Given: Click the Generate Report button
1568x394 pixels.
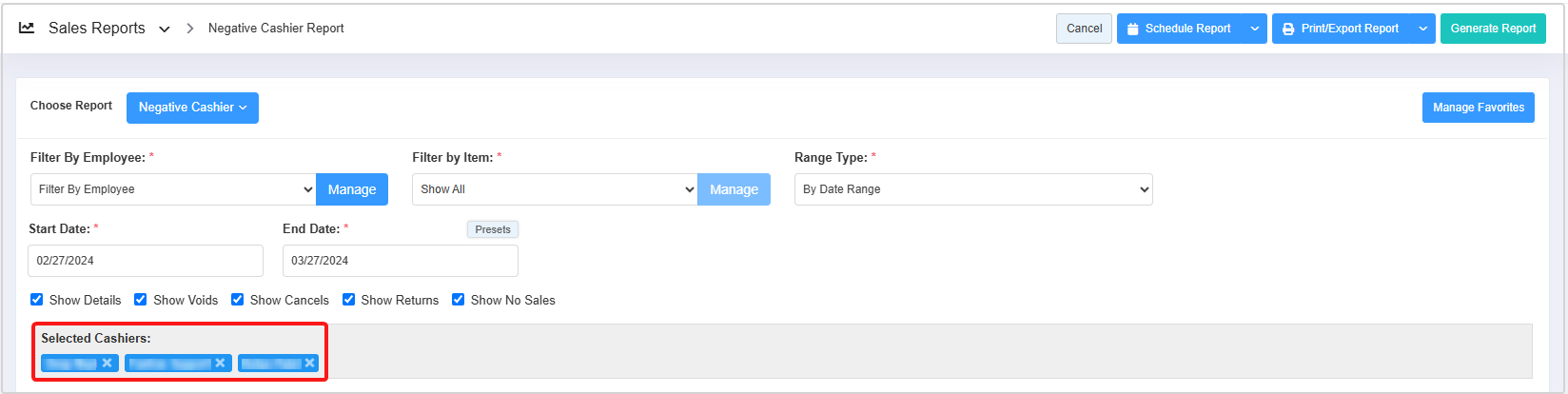Looking at the screenshot, I should point(1492,29).
